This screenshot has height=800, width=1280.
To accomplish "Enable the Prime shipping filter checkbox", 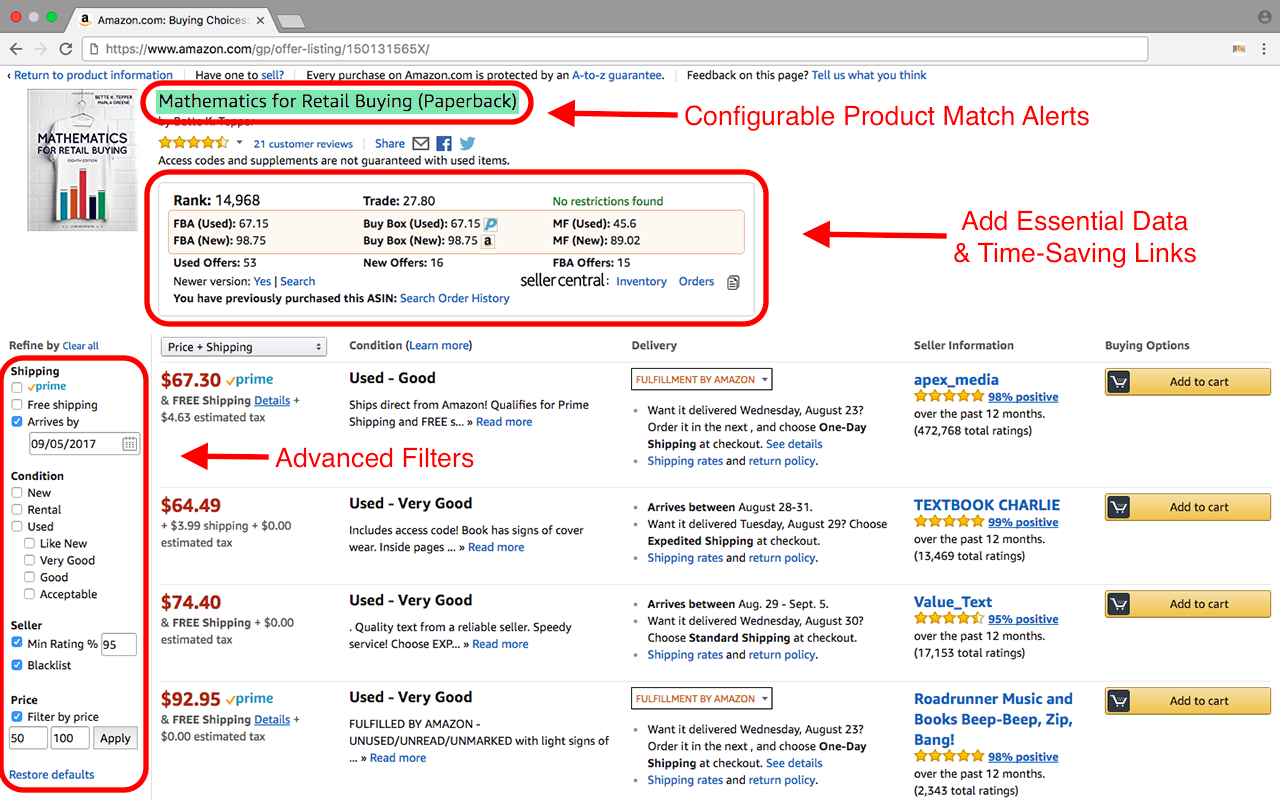I will point(17,387).
